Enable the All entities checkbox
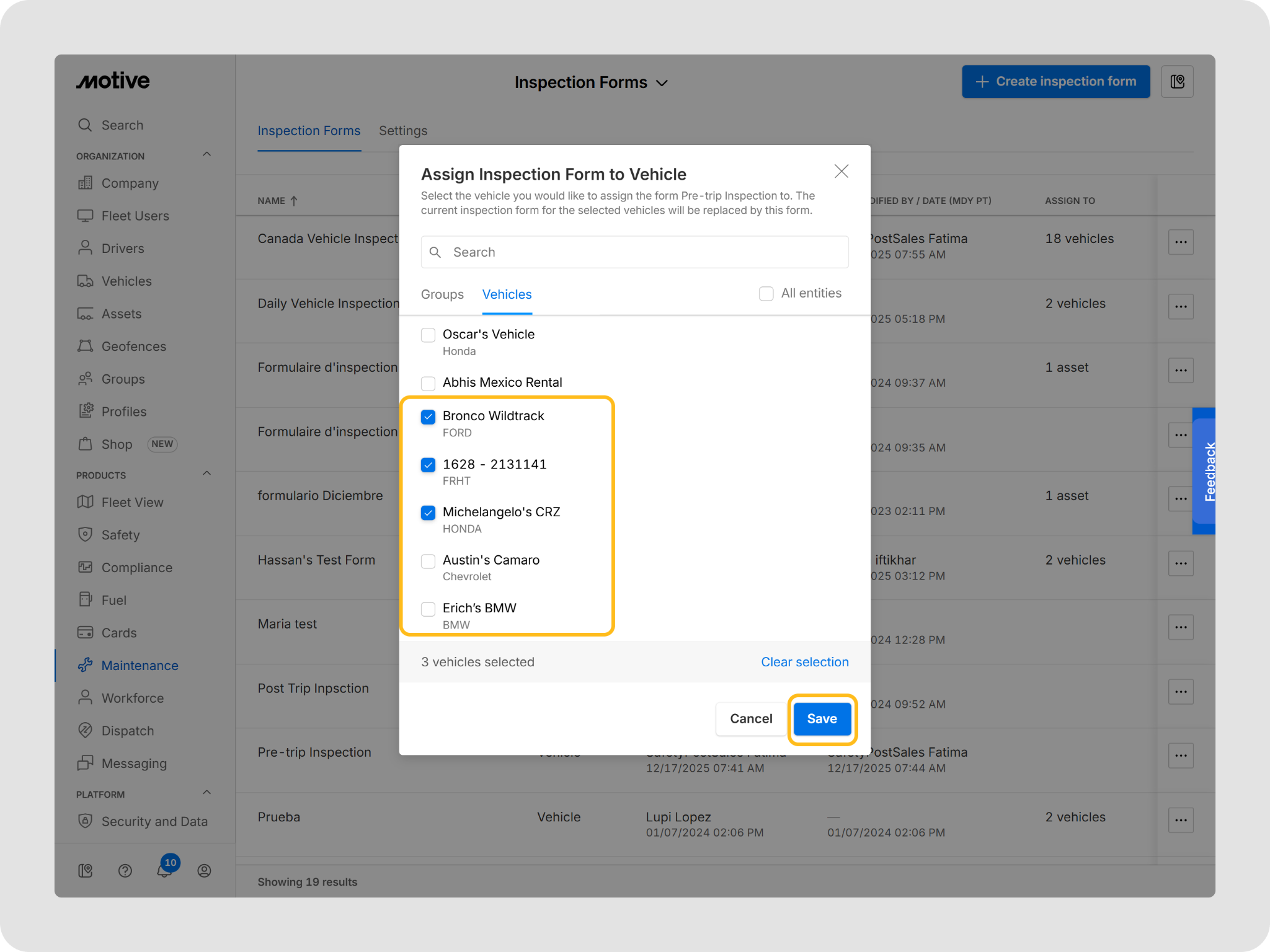Screen dimensions: 1270x952 [766, 294]
